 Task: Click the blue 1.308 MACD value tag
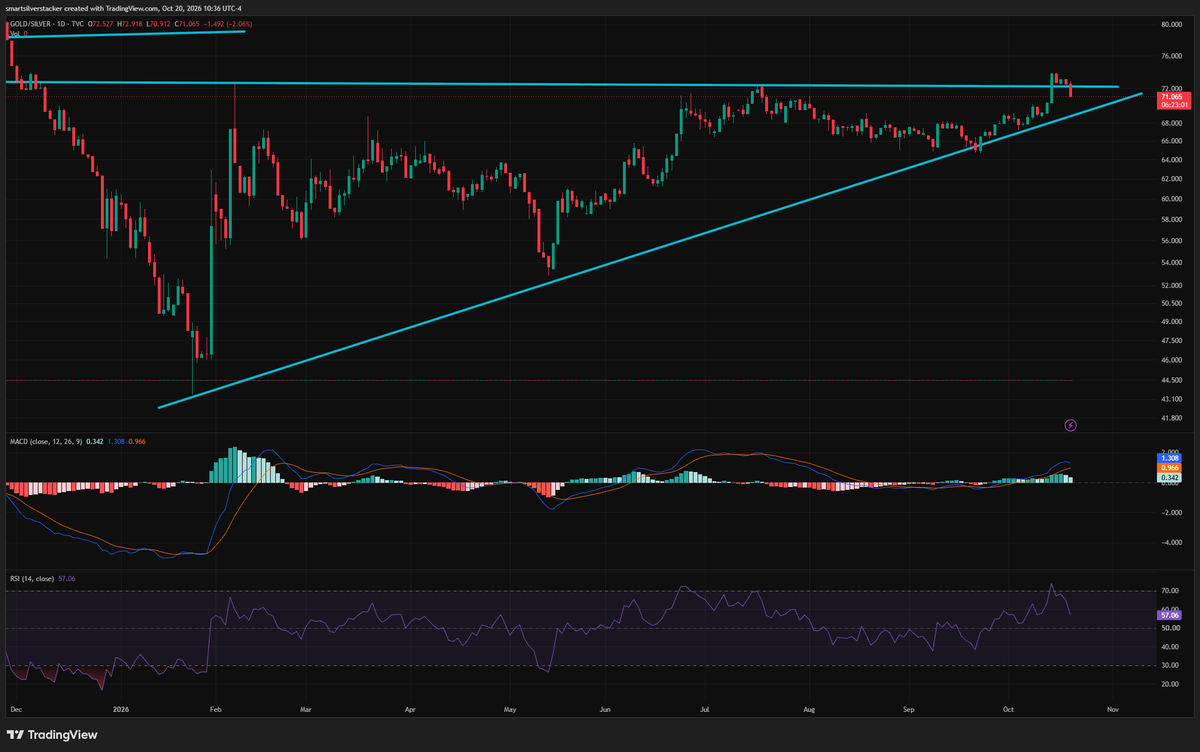pyautogui.click(x=1169, y=458)
